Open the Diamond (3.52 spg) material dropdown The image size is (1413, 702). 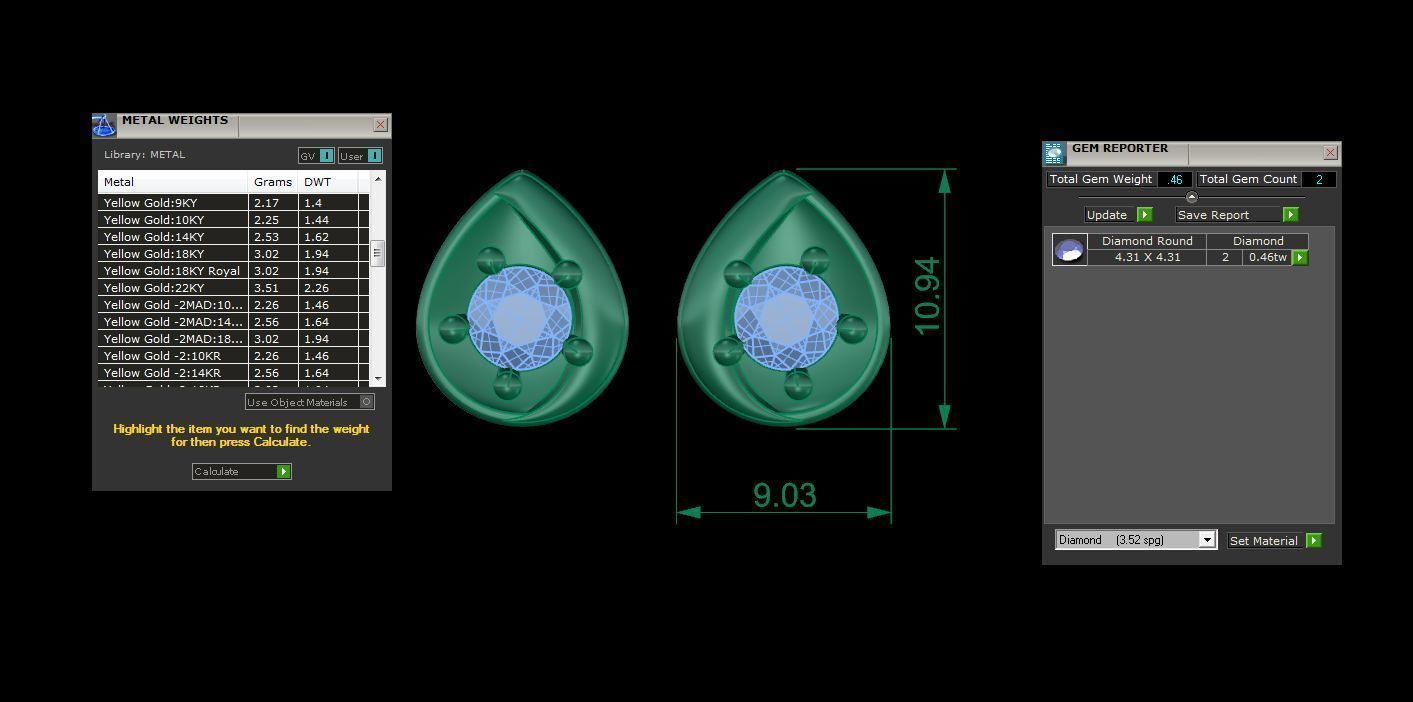click(x=1207, y=540)
